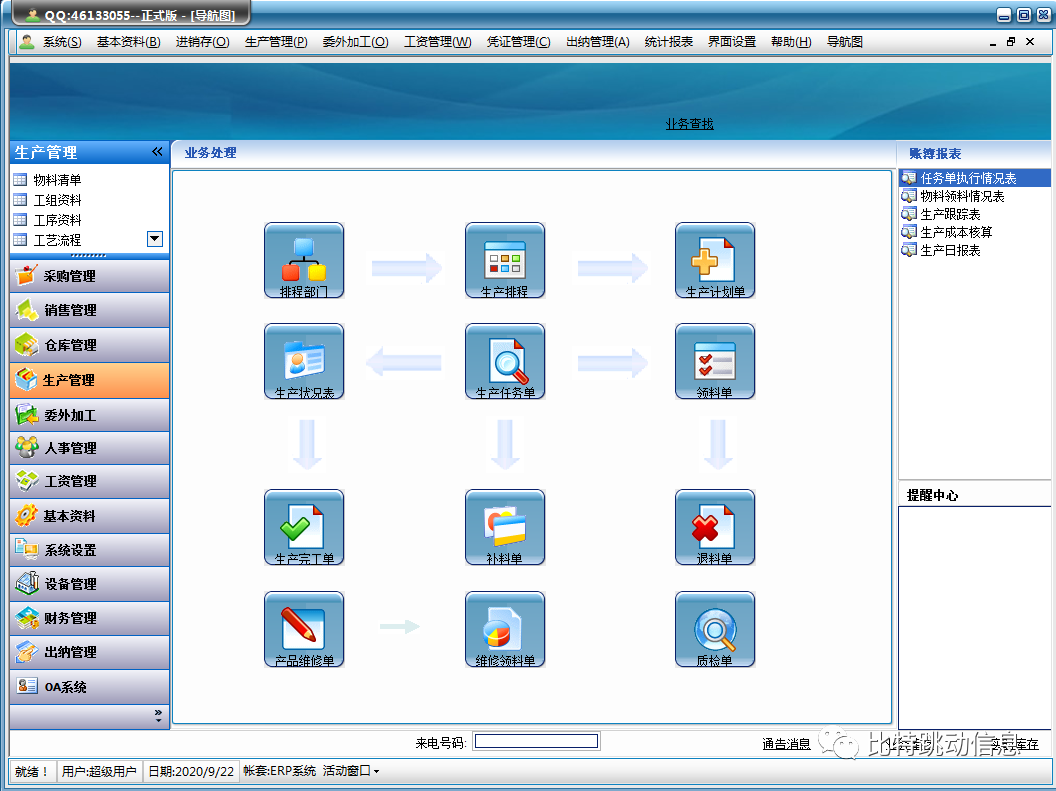Select the 生产任务单 icon
This screenshot has height=791, width=1056.
tap(504, 359)
